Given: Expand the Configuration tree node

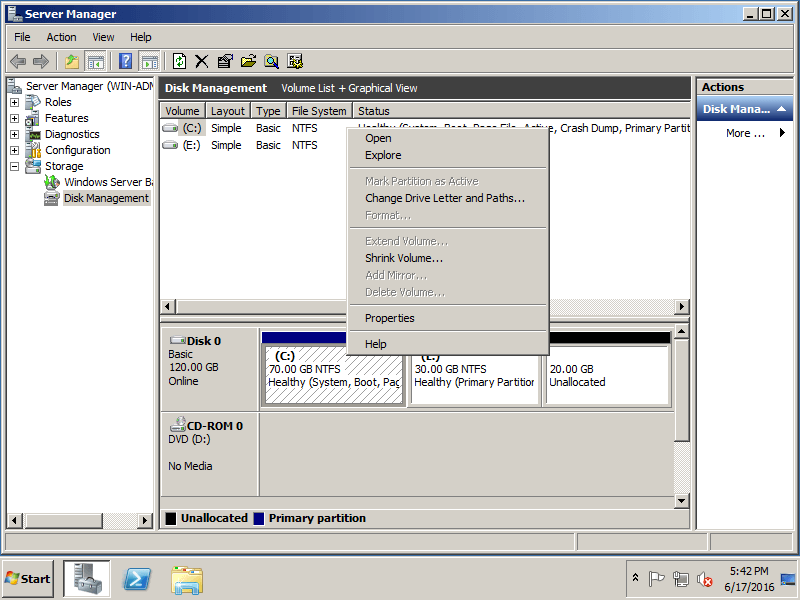Looking at the screenshot, I should coord(14,151).
